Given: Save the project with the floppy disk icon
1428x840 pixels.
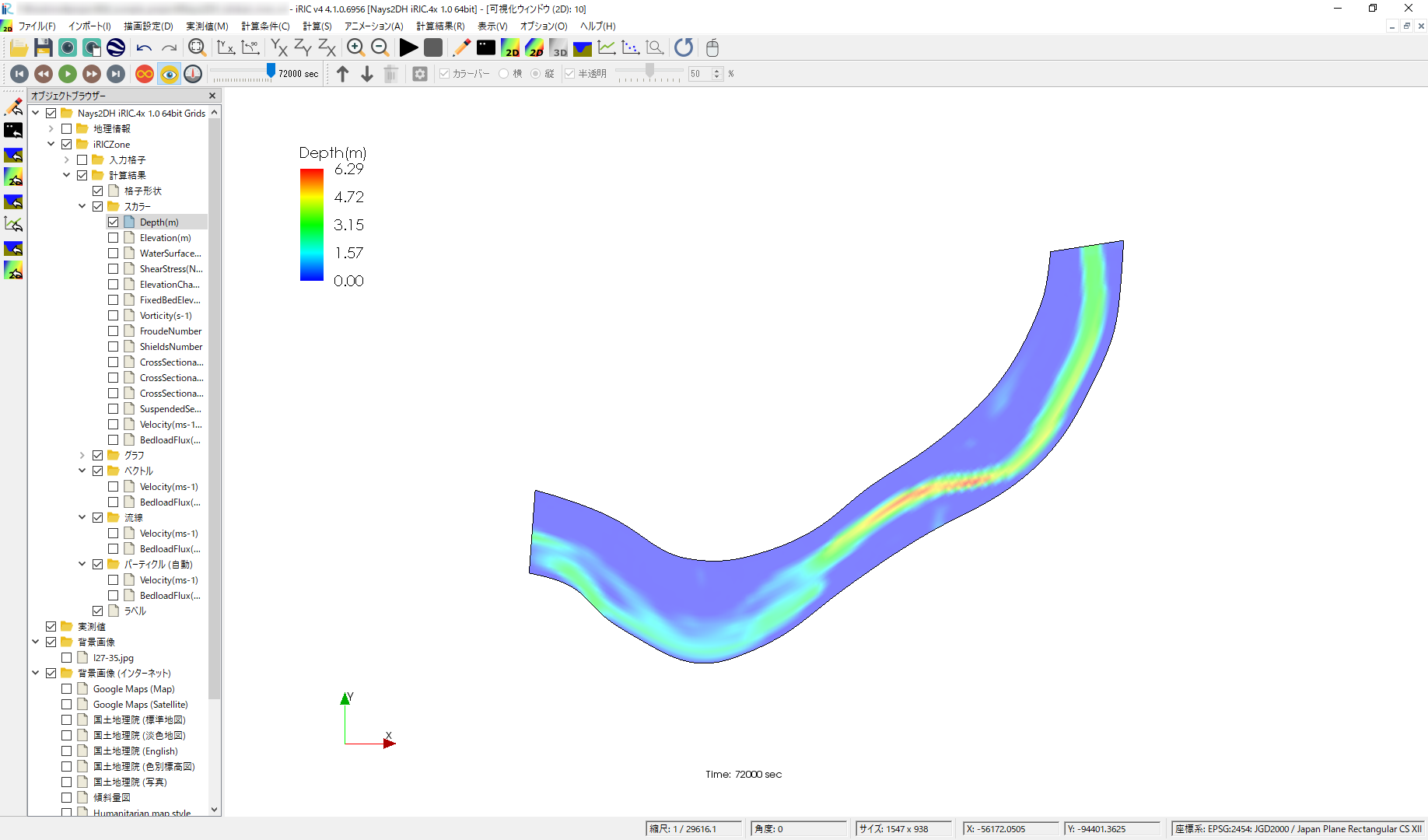Looking at the screenshot, I should coord(44,48).
